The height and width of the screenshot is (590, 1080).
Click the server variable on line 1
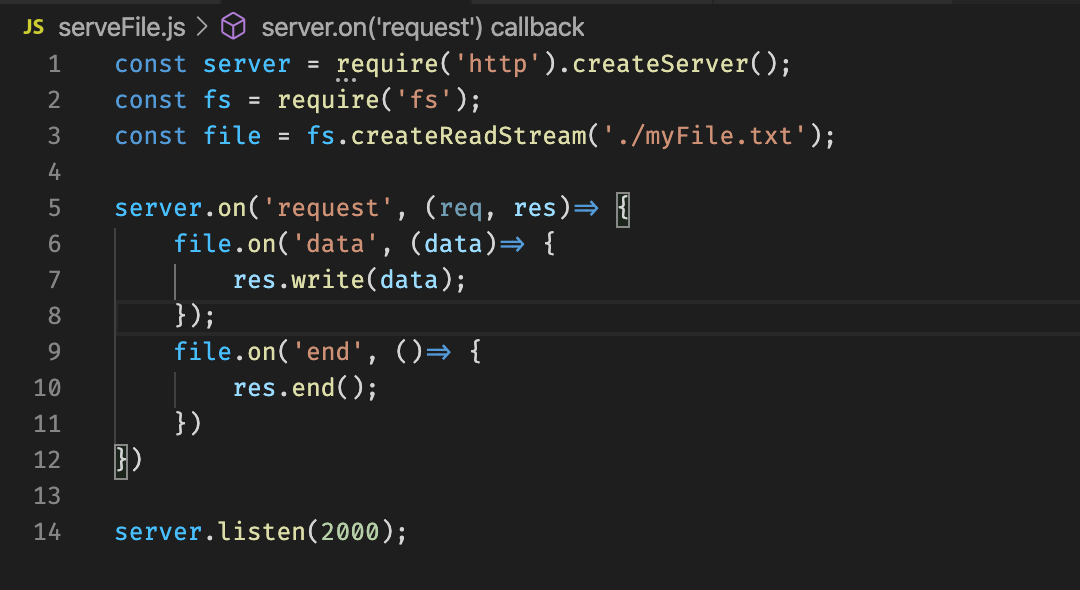tap(247, 64)
